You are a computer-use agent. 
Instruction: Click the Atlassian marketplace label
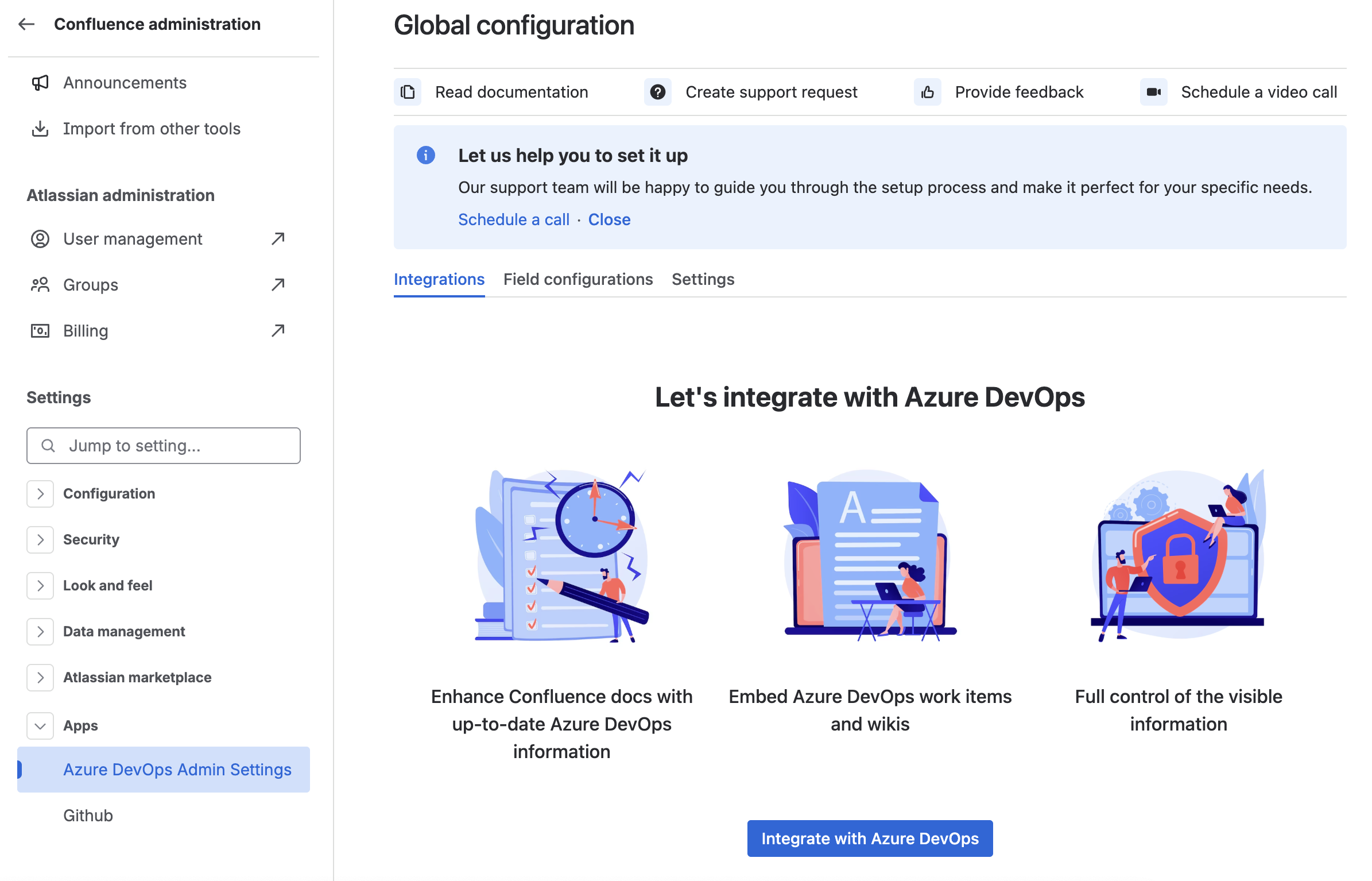point(137,678)
